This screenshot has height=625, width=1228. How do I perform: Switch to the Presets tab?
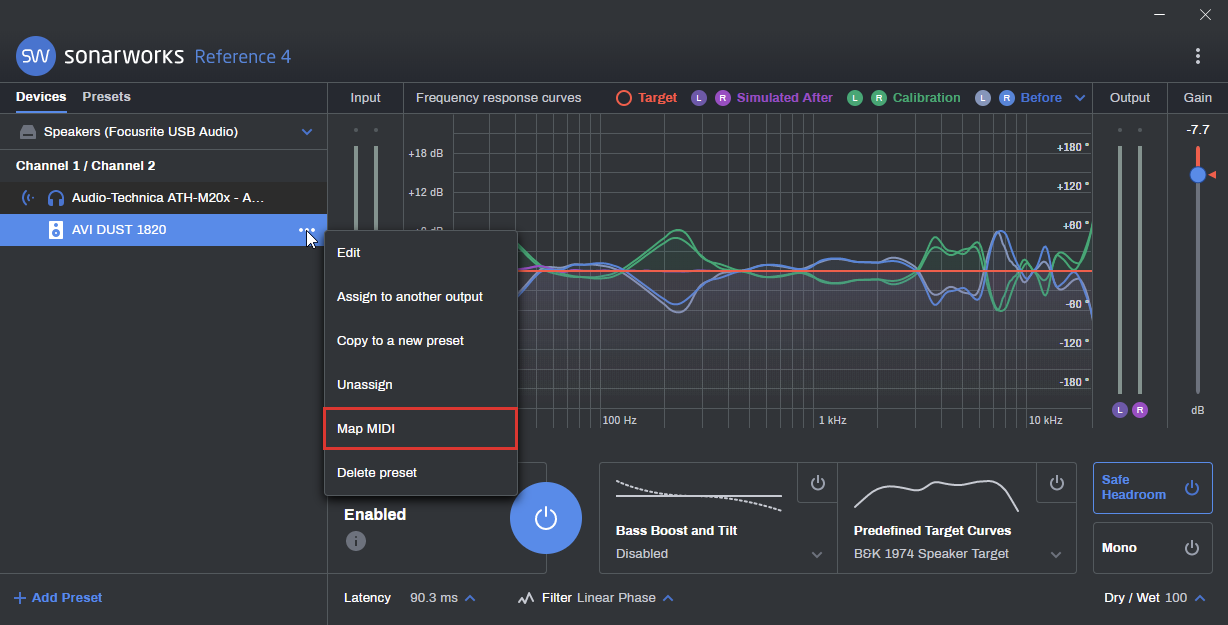coord(106,97)
